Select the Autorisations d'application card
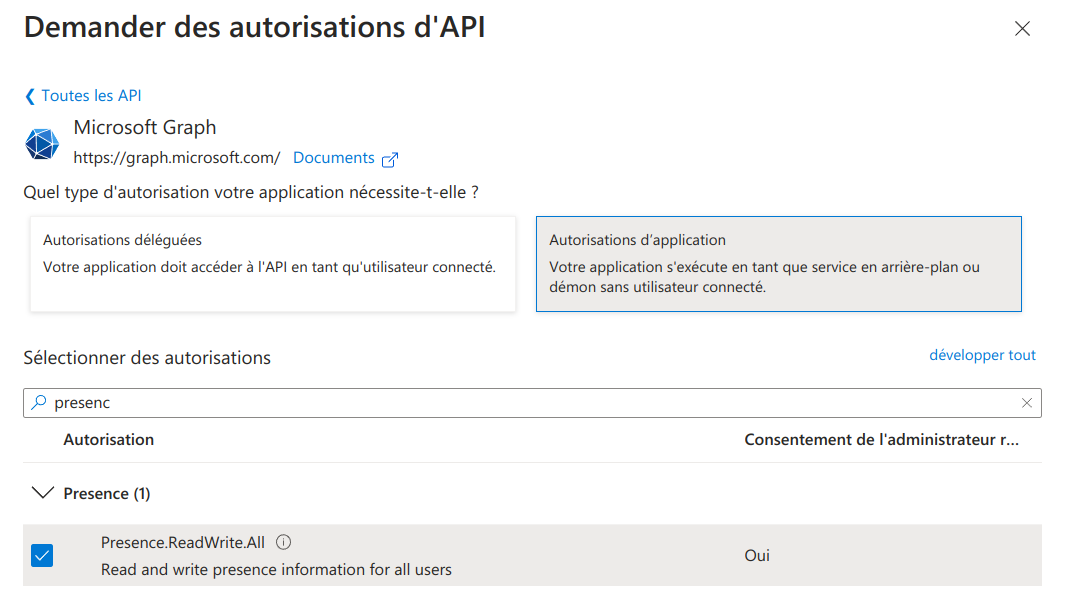 coord(778,264)
